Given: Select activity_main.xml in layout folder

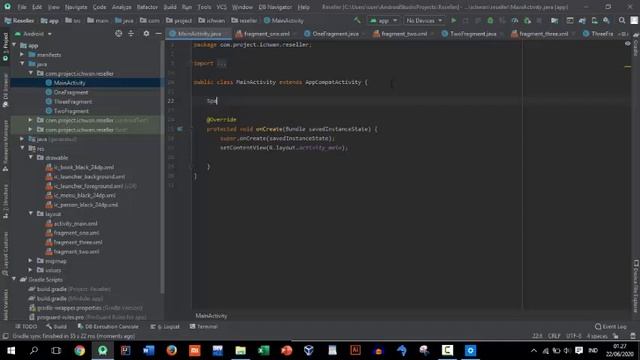Looking at the screenshot, I should pyautogui.click(x=76, y=224).
